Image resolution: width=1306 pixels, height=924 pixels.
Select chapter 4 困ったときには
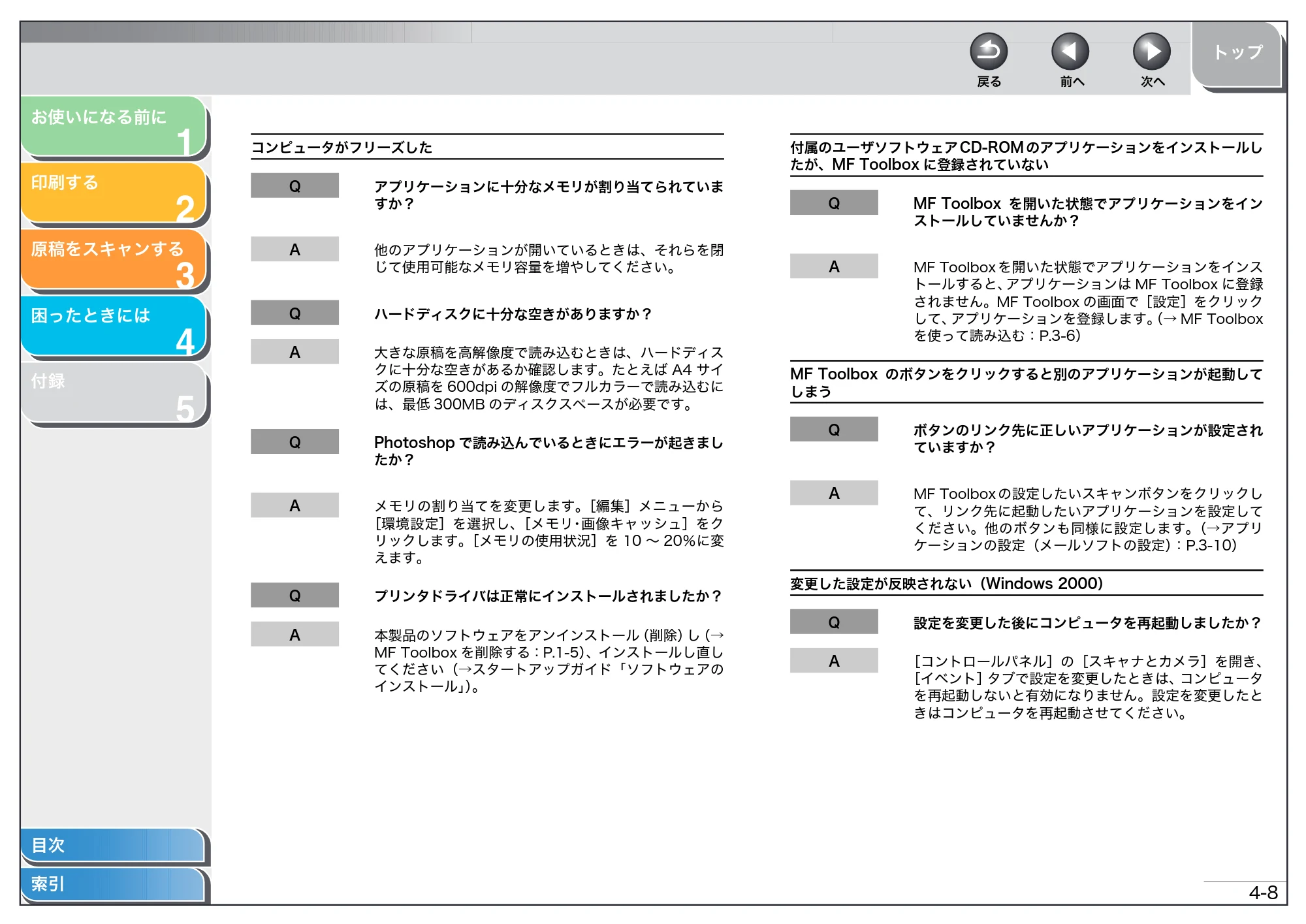tap(113, 326)
